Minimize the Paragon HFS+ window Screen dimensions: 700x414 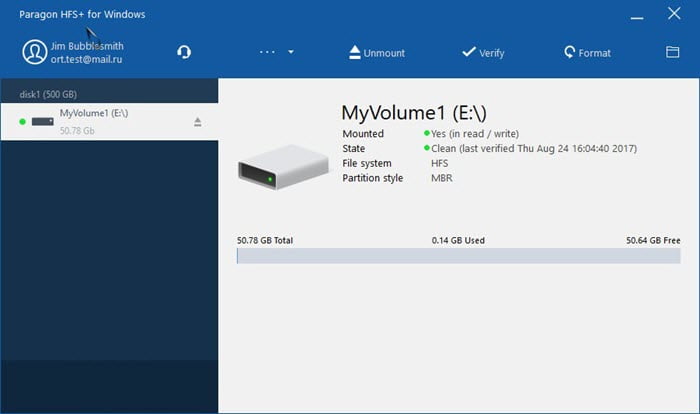(637, 18)
